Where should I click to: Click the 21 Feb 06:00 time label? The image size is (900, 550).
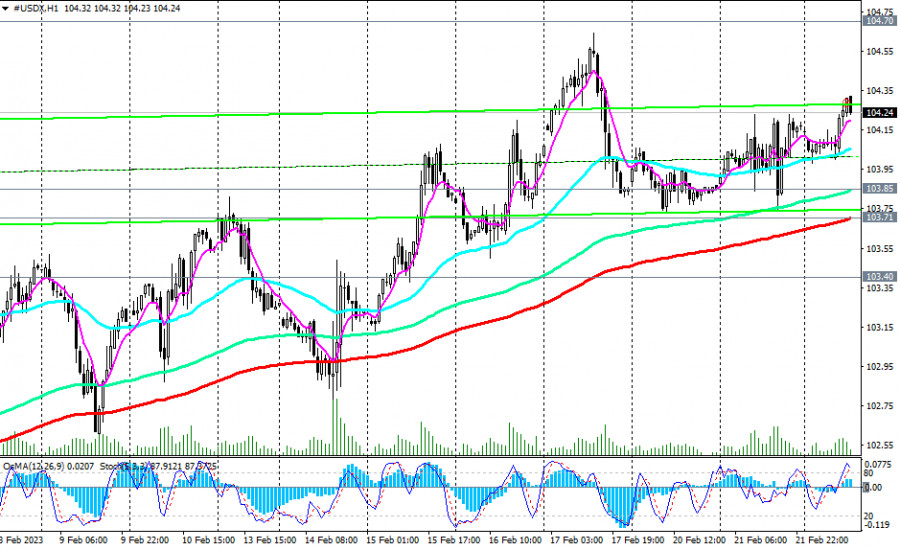[761, 540]
